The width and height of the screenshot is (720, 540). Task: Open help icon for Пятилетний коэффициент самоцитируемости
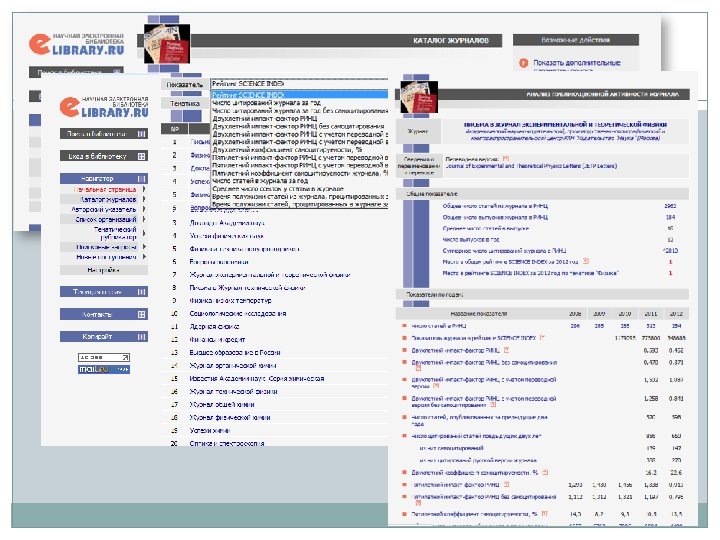point(545,513)
